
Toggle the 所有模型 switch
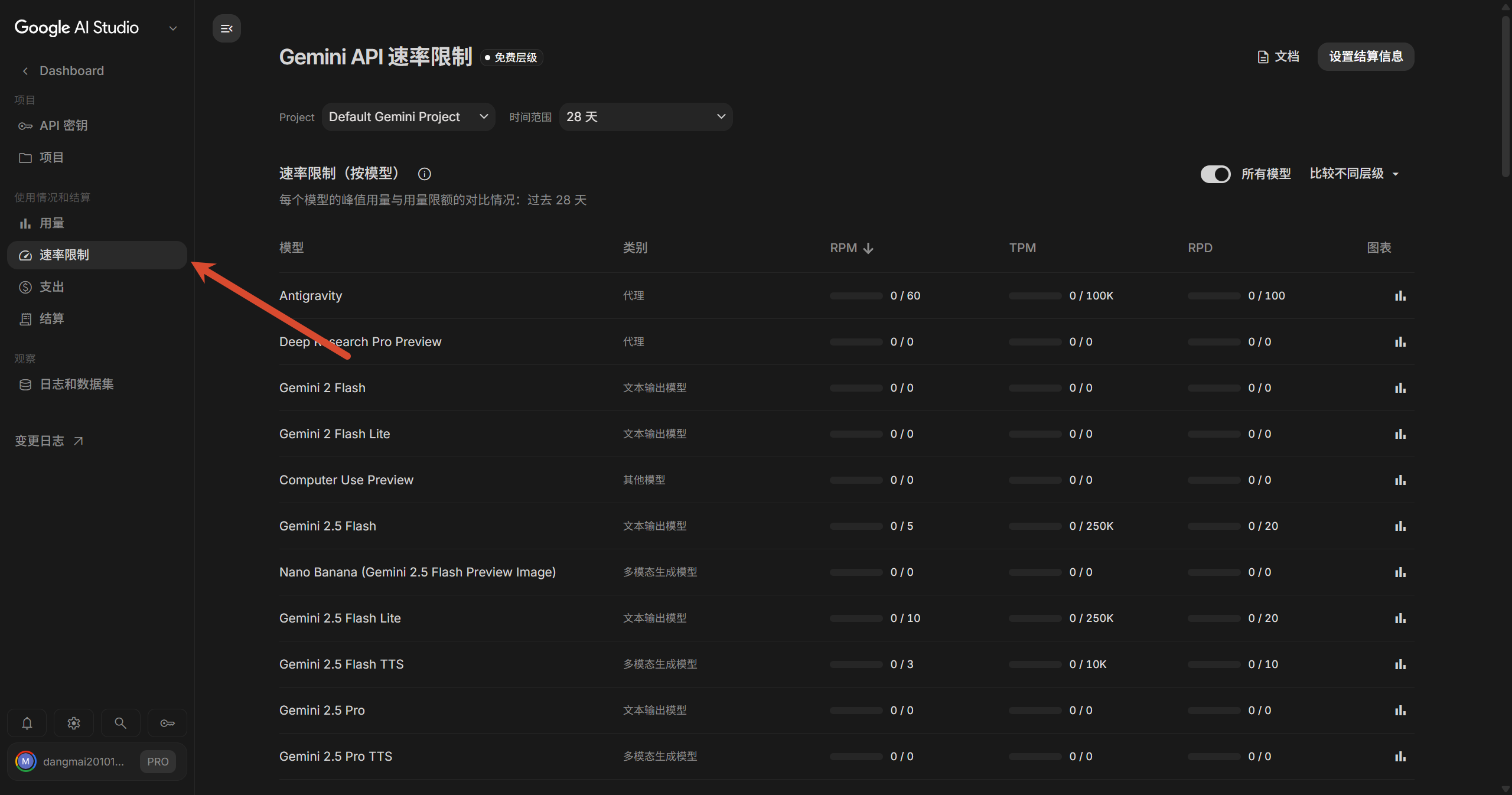point(1216,174)
